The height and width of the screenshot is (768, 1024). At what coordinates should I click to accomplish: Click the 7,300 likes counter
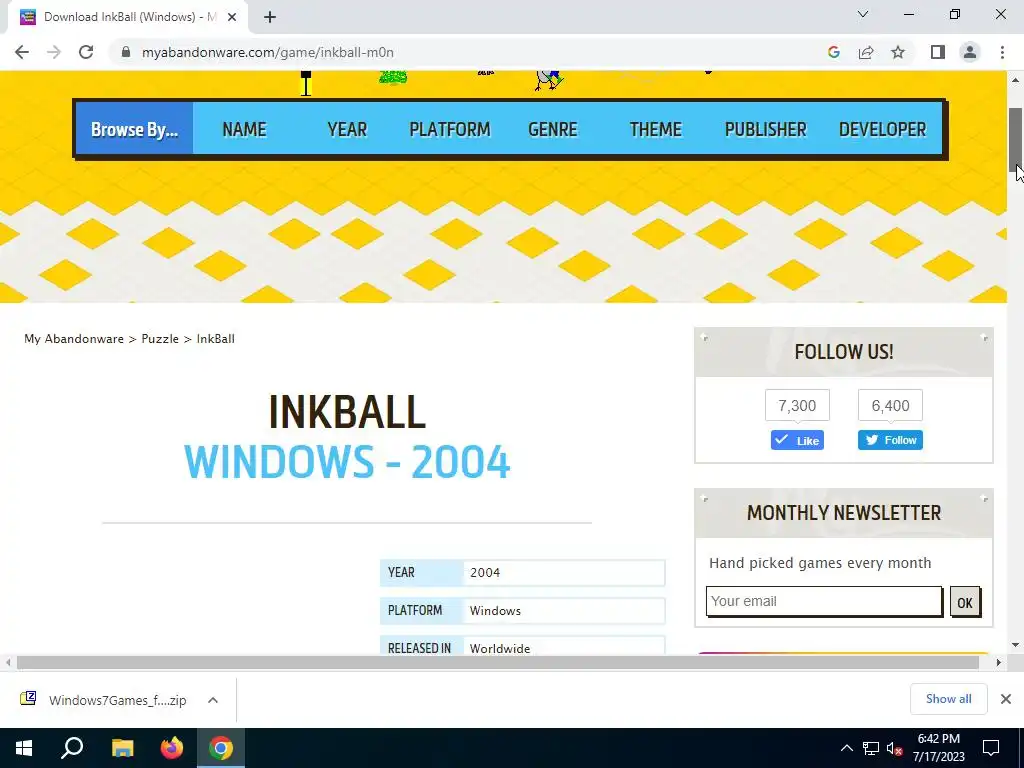[x=797, y=406]
